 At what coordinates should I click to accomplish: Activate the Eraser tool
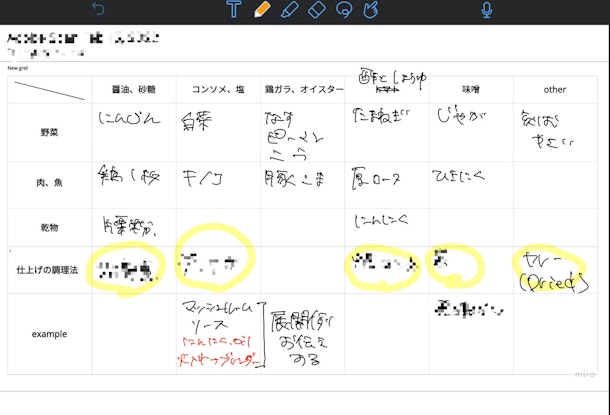317,10
